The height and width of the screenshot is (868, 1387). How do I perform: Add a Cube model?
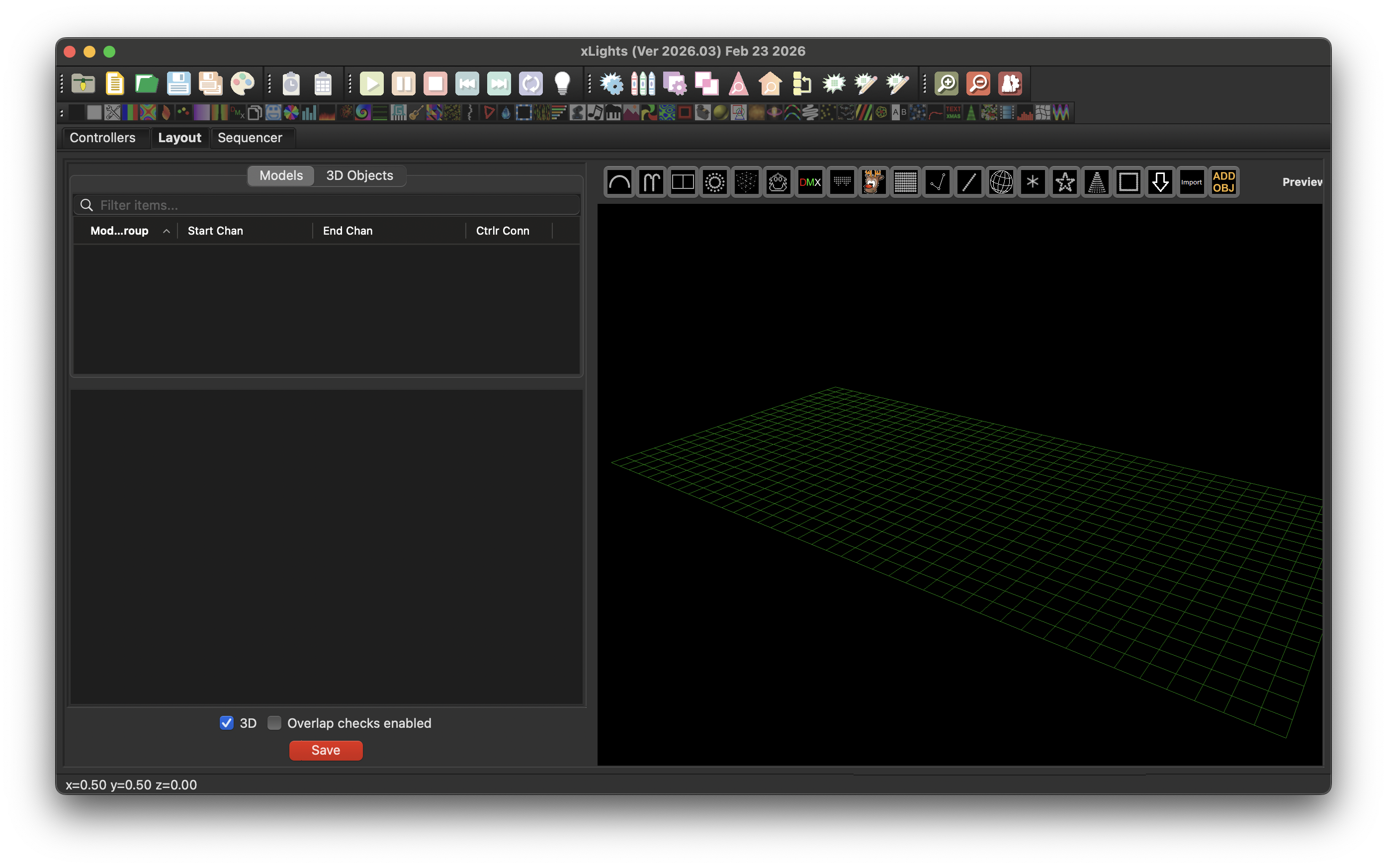point(747,182)
